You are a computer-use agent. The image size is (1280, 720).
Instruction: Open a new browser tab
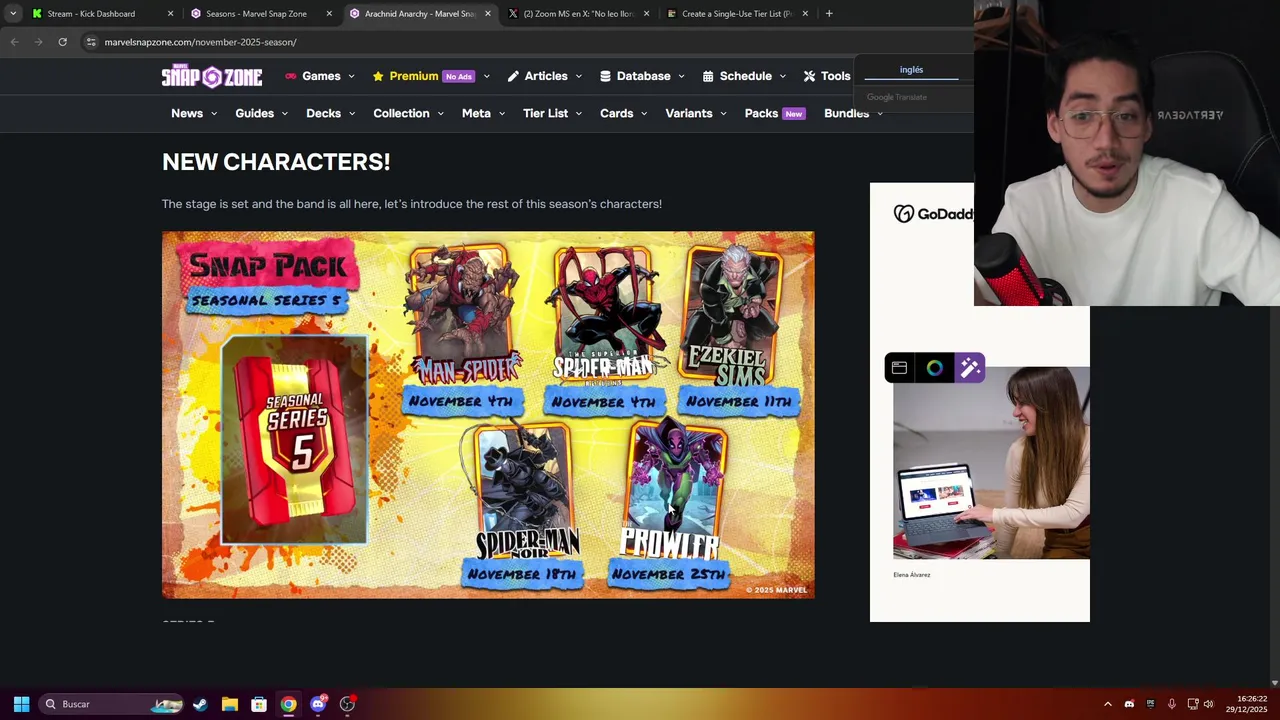click(x=829, y=13)
